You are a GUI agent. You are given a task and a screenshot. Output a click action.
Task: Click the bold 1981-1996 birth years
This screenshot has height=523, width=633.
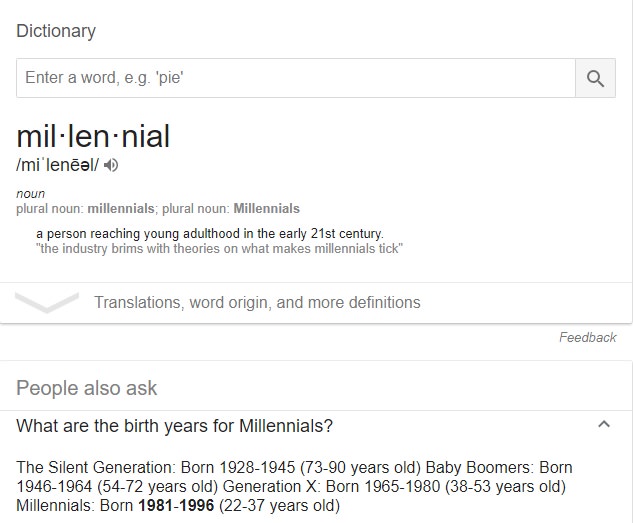point(176,505)
